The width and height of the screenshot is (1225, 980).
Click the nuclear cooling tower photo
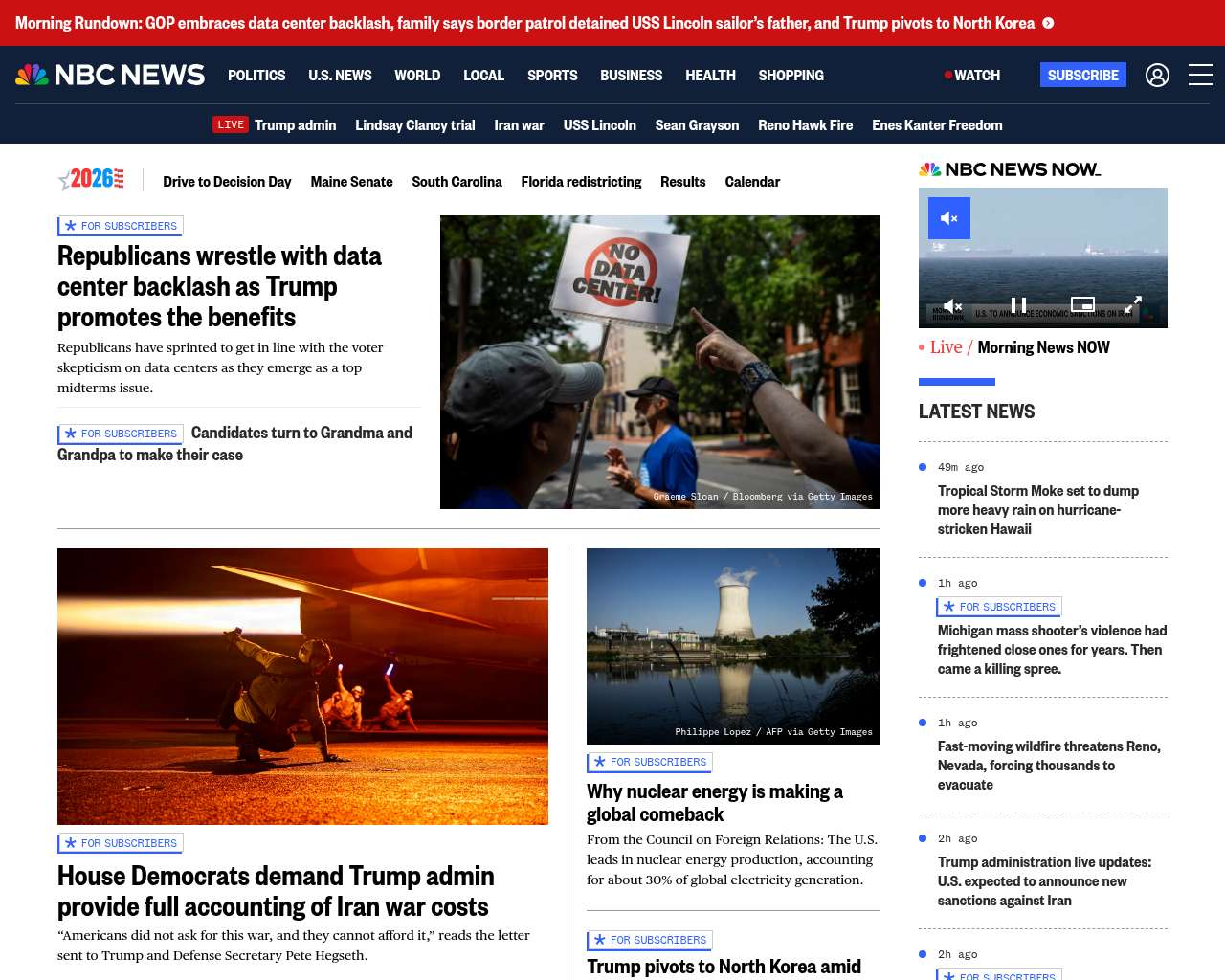click(733, 646)
